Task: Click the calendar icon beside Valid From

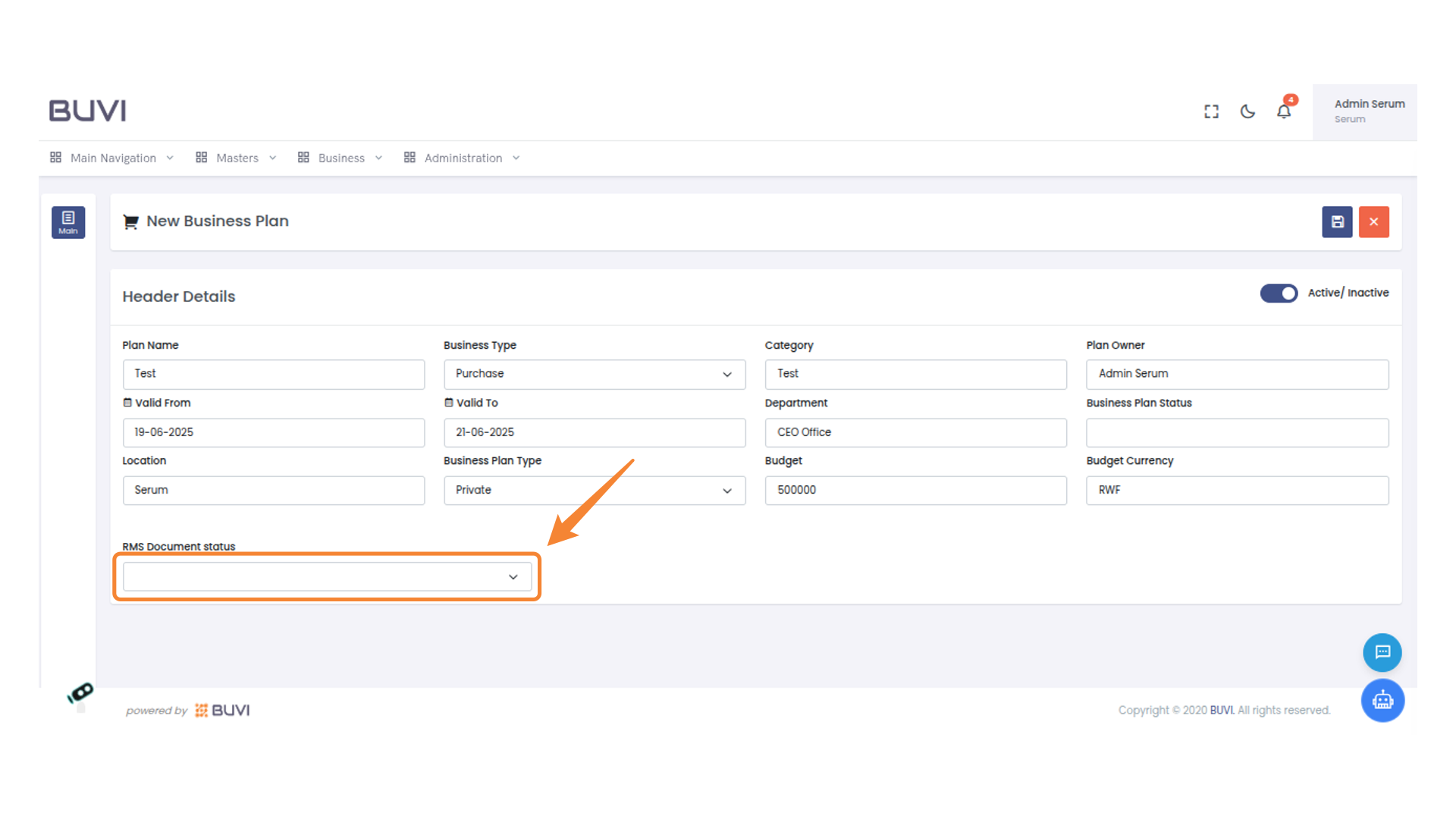Action: (127, 403)
